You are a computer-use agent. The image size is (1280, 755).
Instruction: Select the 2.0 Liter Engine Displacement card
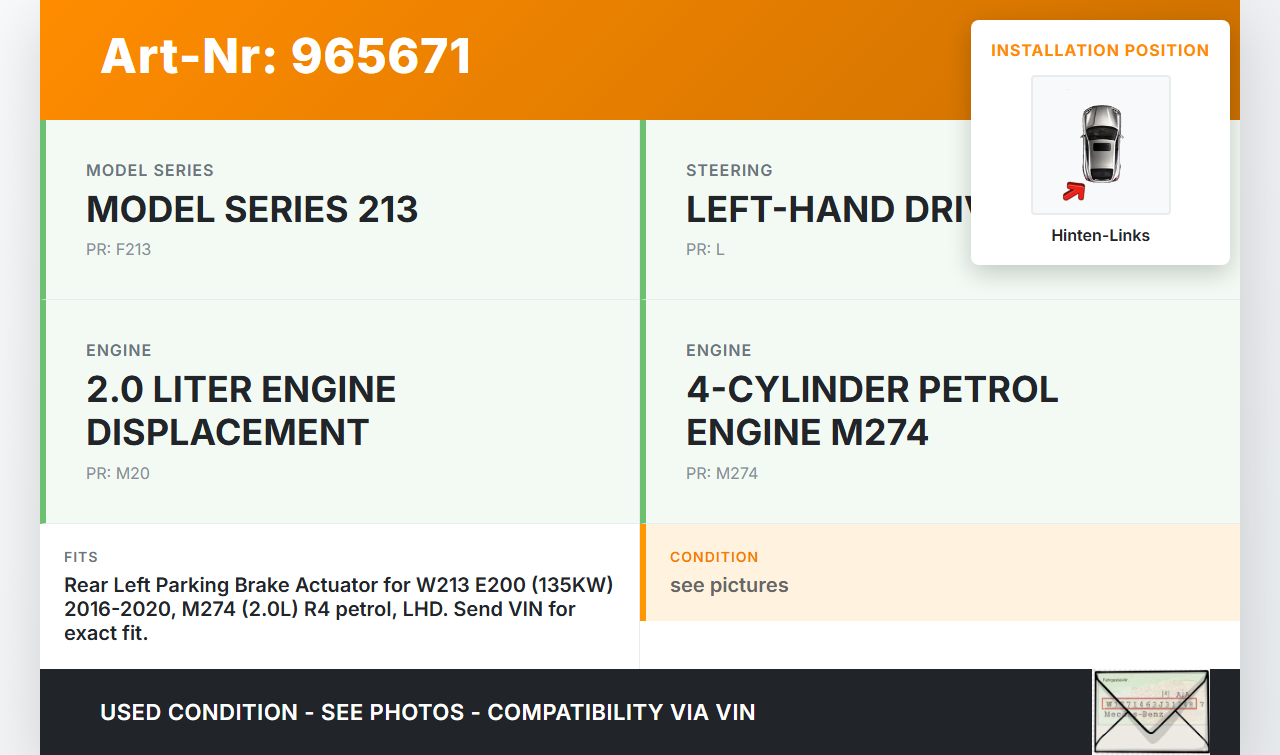tap(340, 411)
